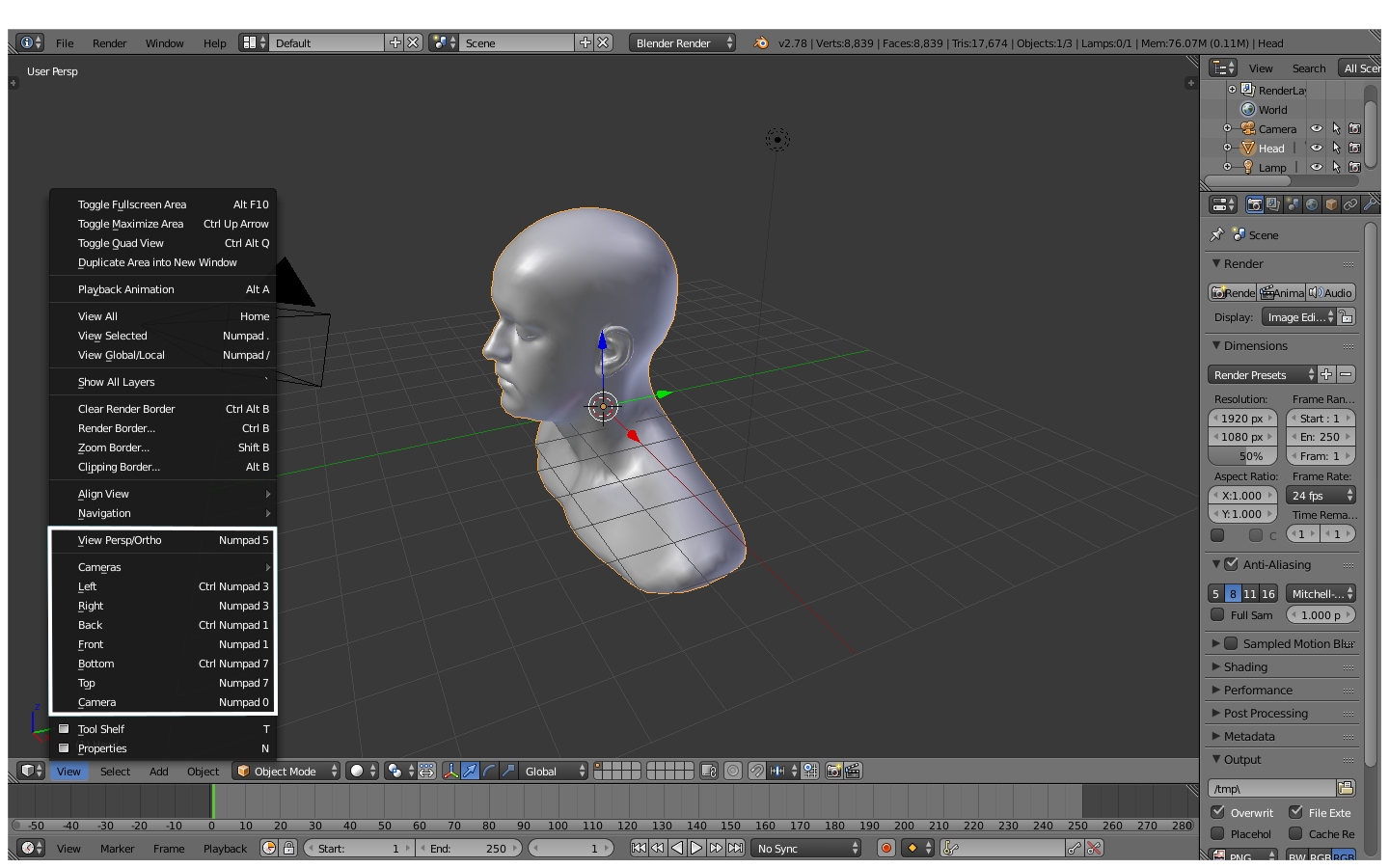
Task: Set resolution percentage by clicking the 50% slider
Action: click(x=1241, y=455)
